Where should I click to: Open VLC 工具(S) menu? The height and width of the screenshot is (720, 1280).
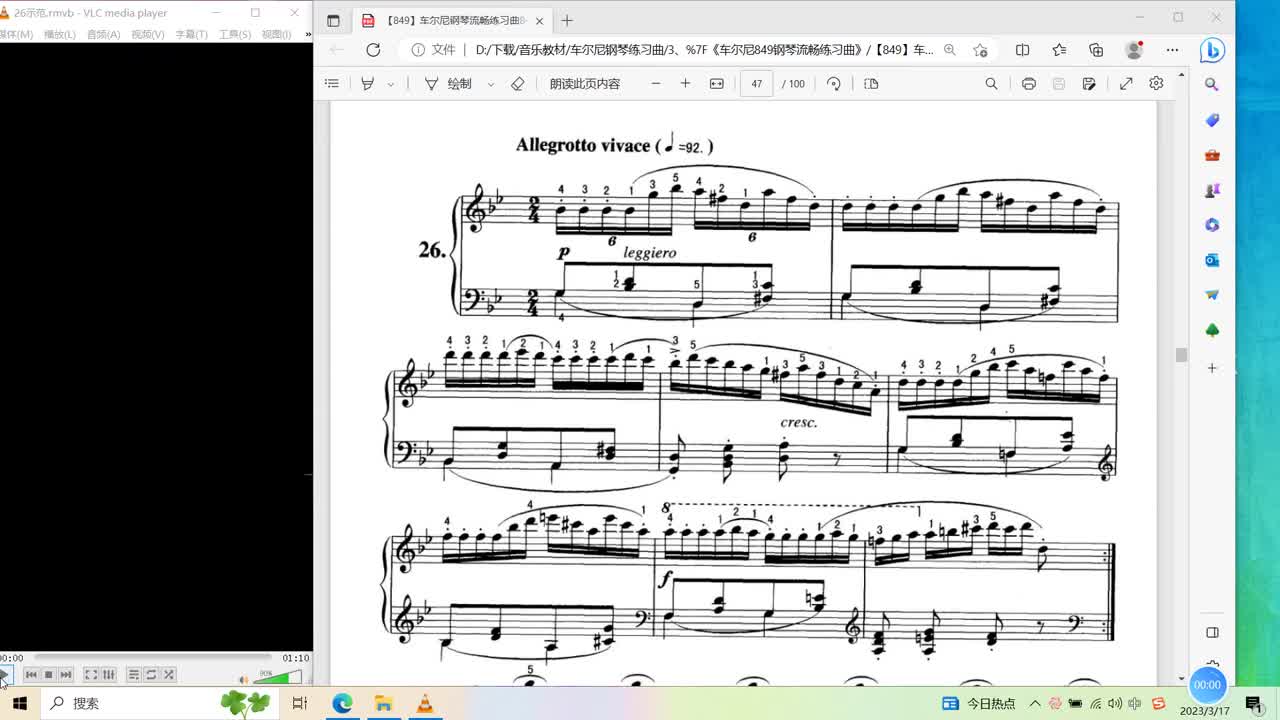(235, 34)
